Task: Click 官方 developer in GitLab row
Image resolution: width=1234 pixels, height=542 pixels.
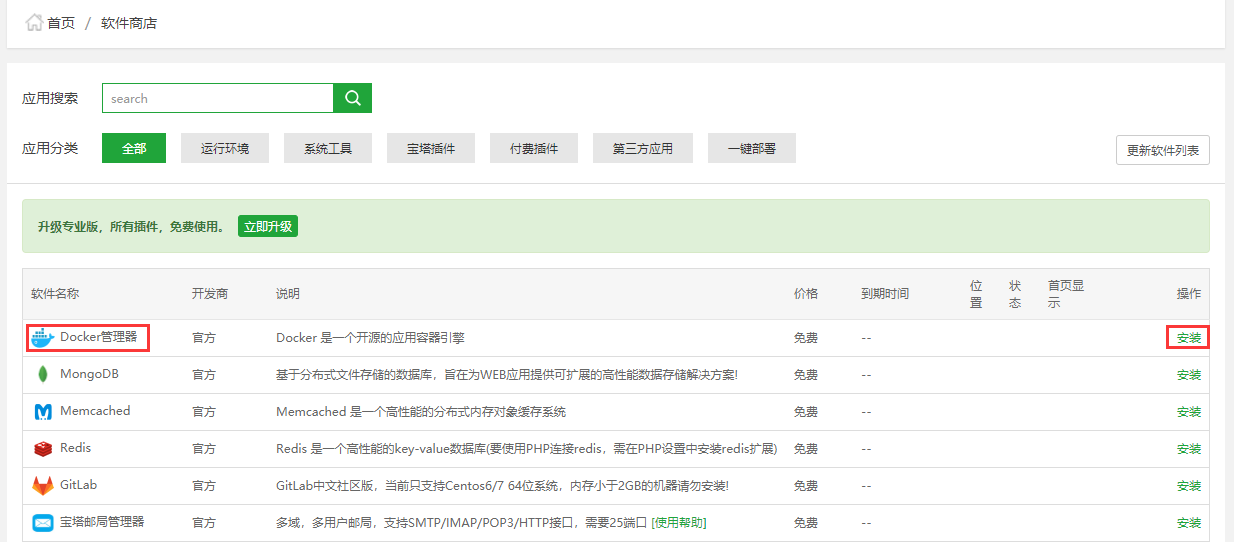Action: [204, 486]
